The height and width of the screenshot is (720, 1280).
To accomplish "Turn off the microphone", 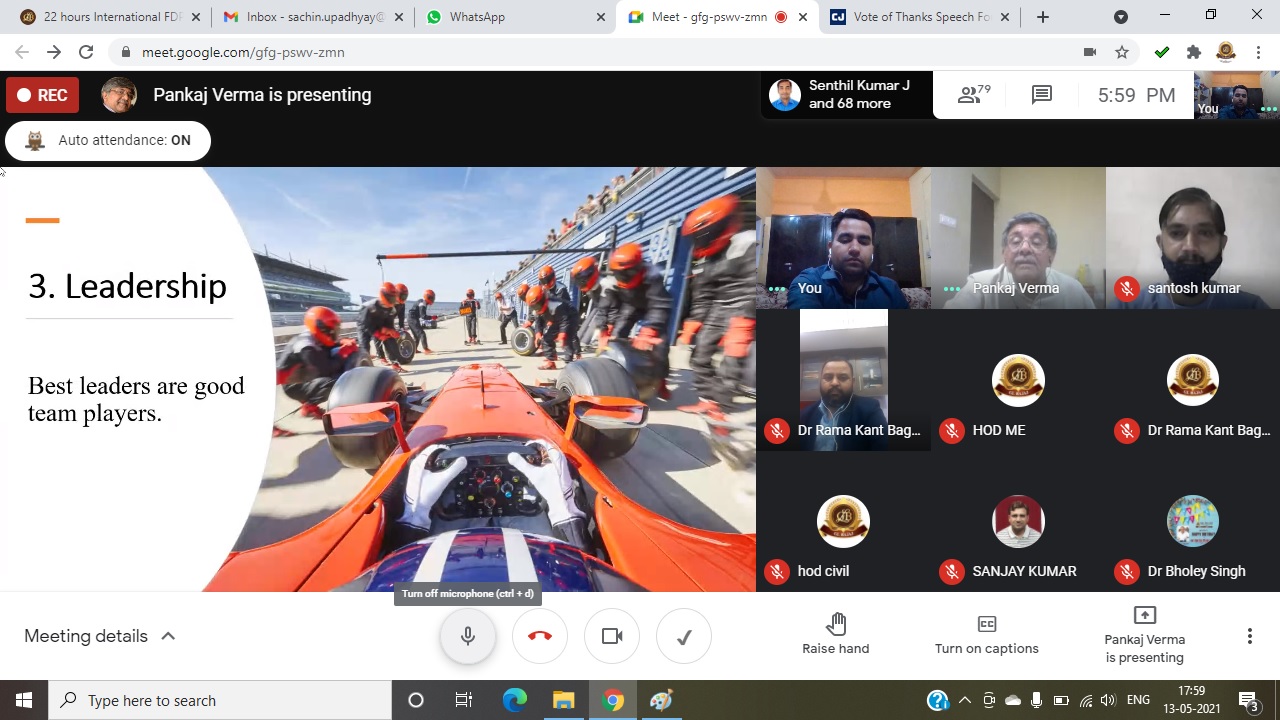I will (x=468, y=636).
